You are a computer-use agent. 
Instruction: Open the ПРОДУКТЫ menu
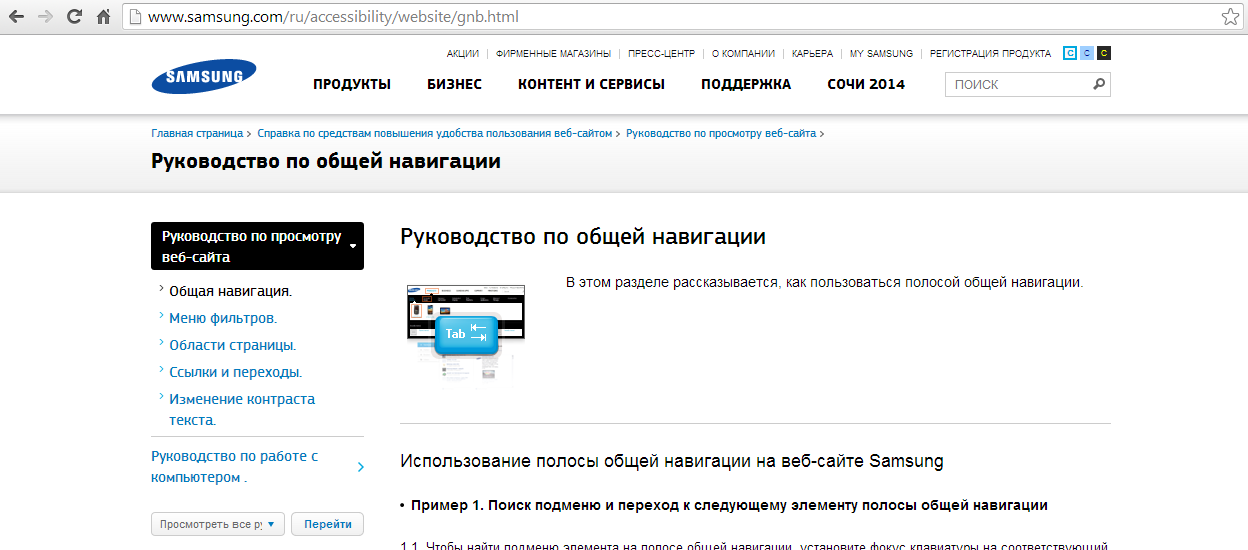click(352, 84)
